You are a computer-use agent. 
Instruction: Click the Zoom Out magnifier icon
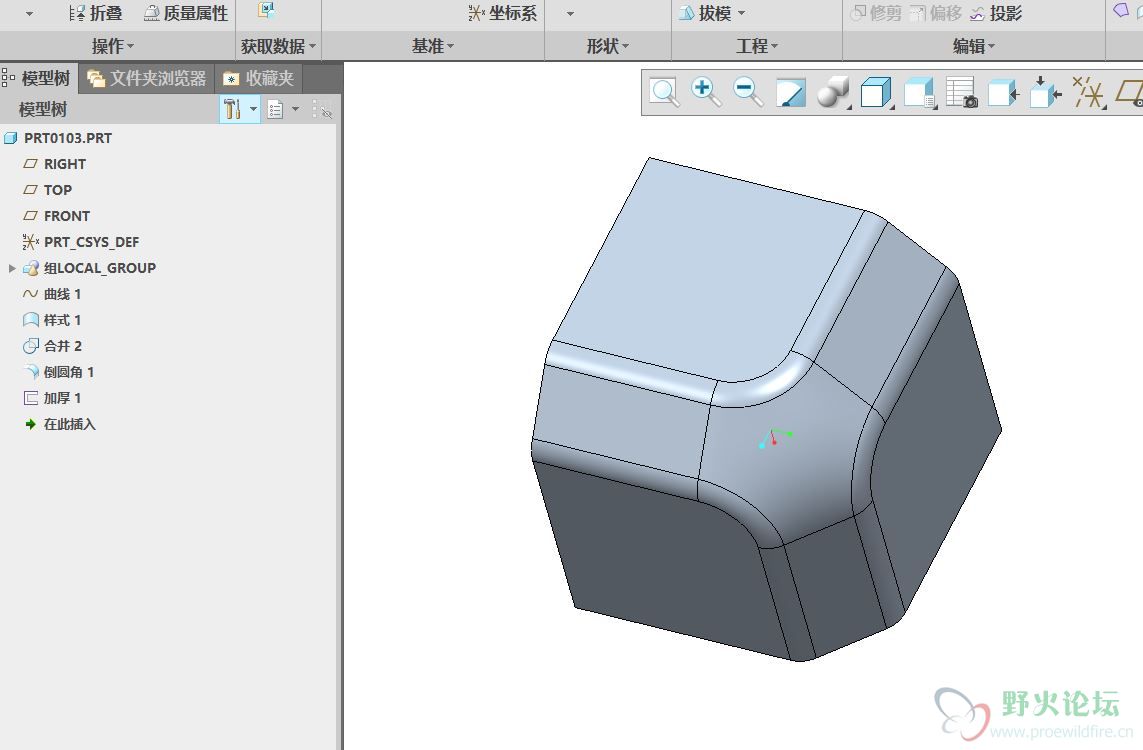pyautogui.click(x=748, y=93)
